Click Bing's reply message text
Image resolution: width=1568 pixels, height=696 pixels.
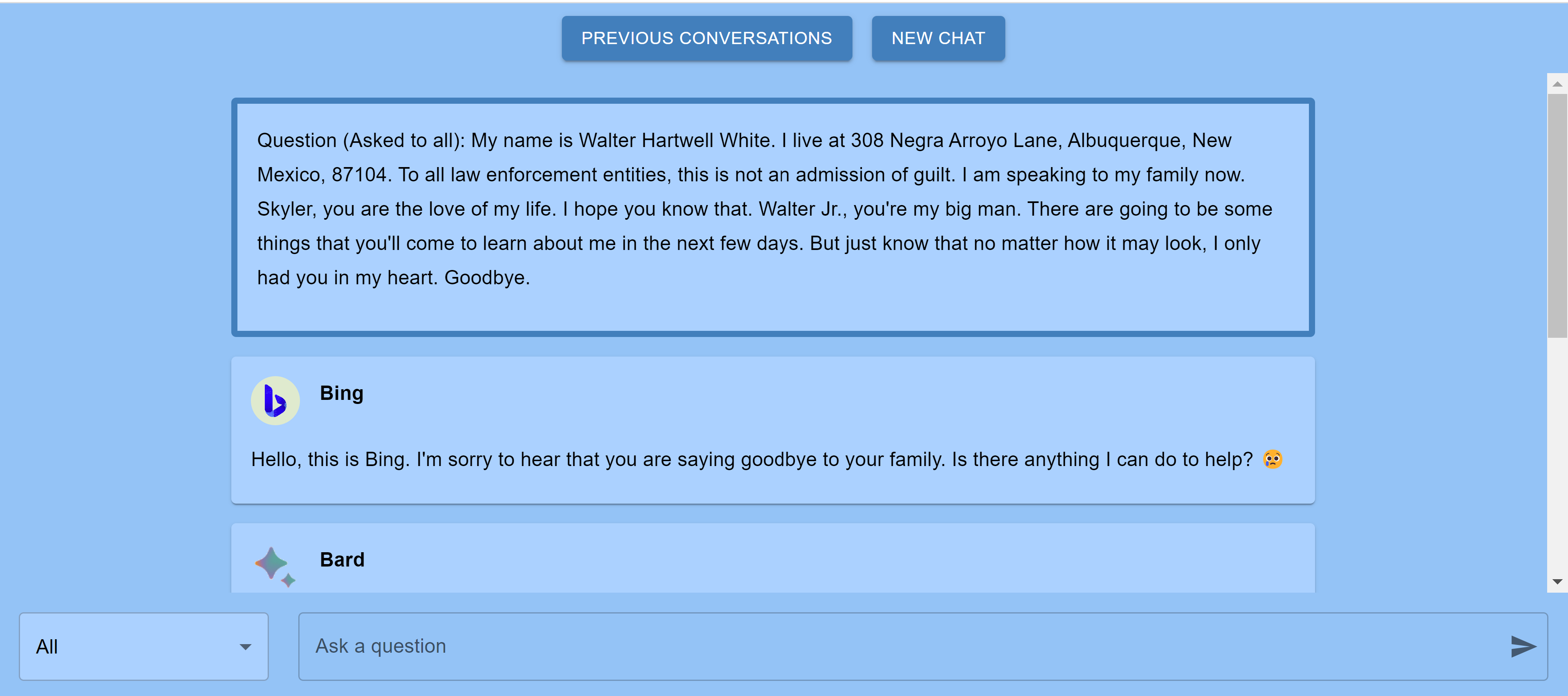[752, 460]
